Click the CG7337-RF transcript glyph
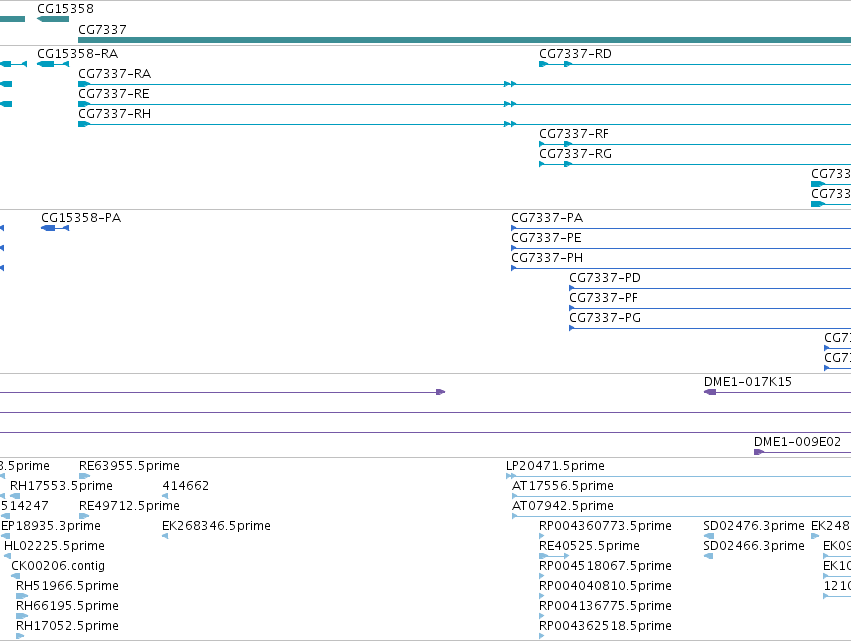 [x=695, y=144]
